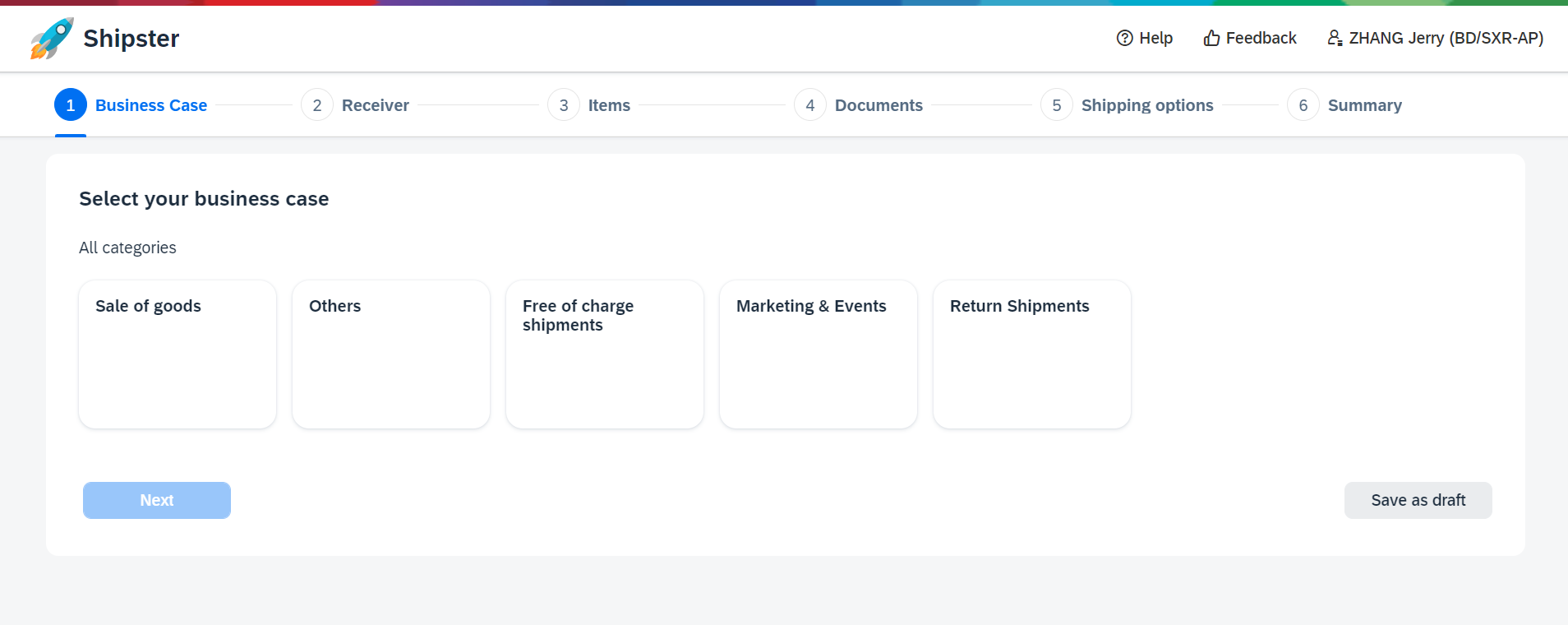Go to the Documents step tab
This screenshot has height=625, width=1568.
tap(879, 105)
